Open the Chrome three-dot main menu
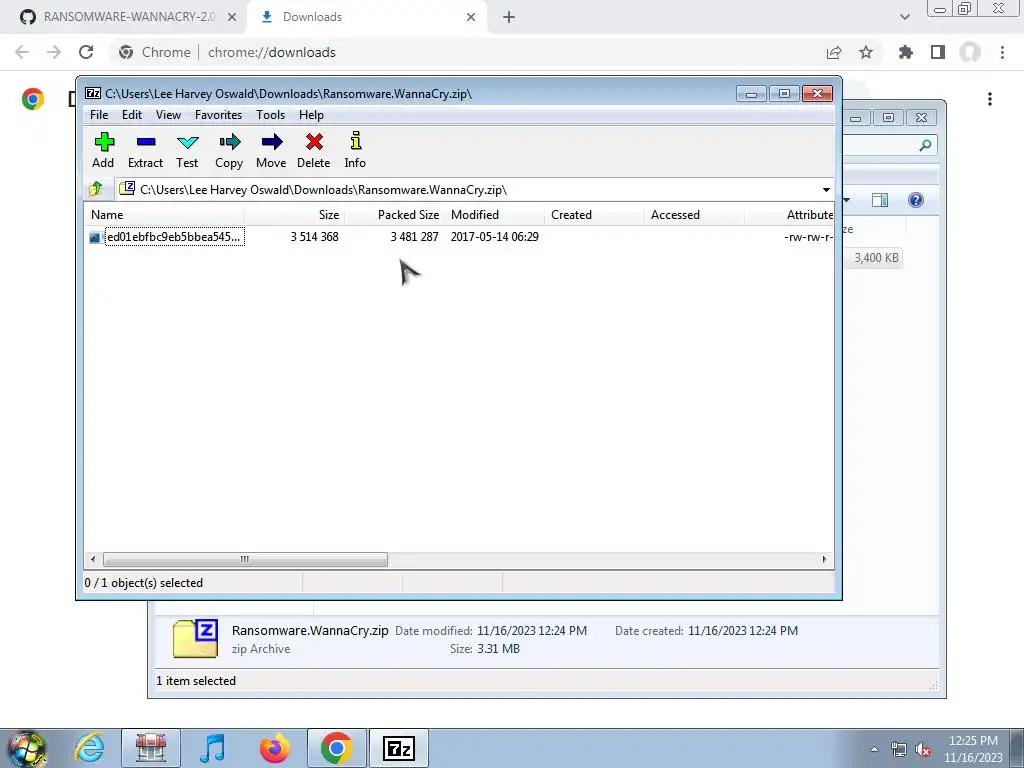1024x768 pixels. tap(1002, 52)
